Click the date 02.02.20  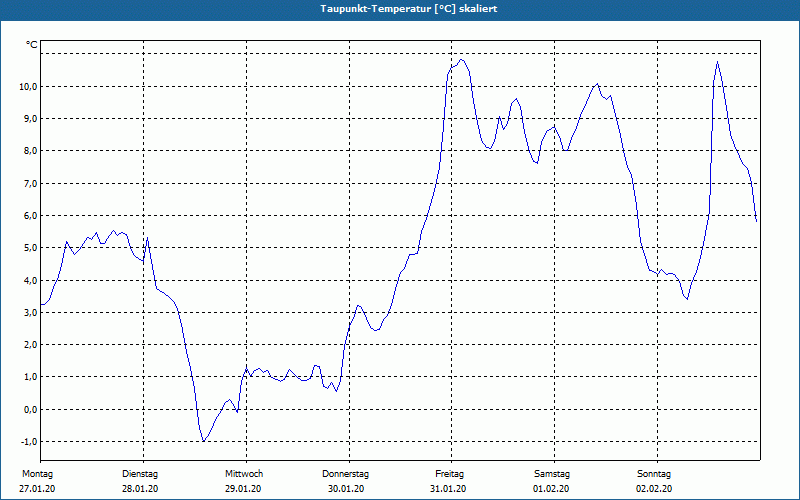tap(654, 489)
